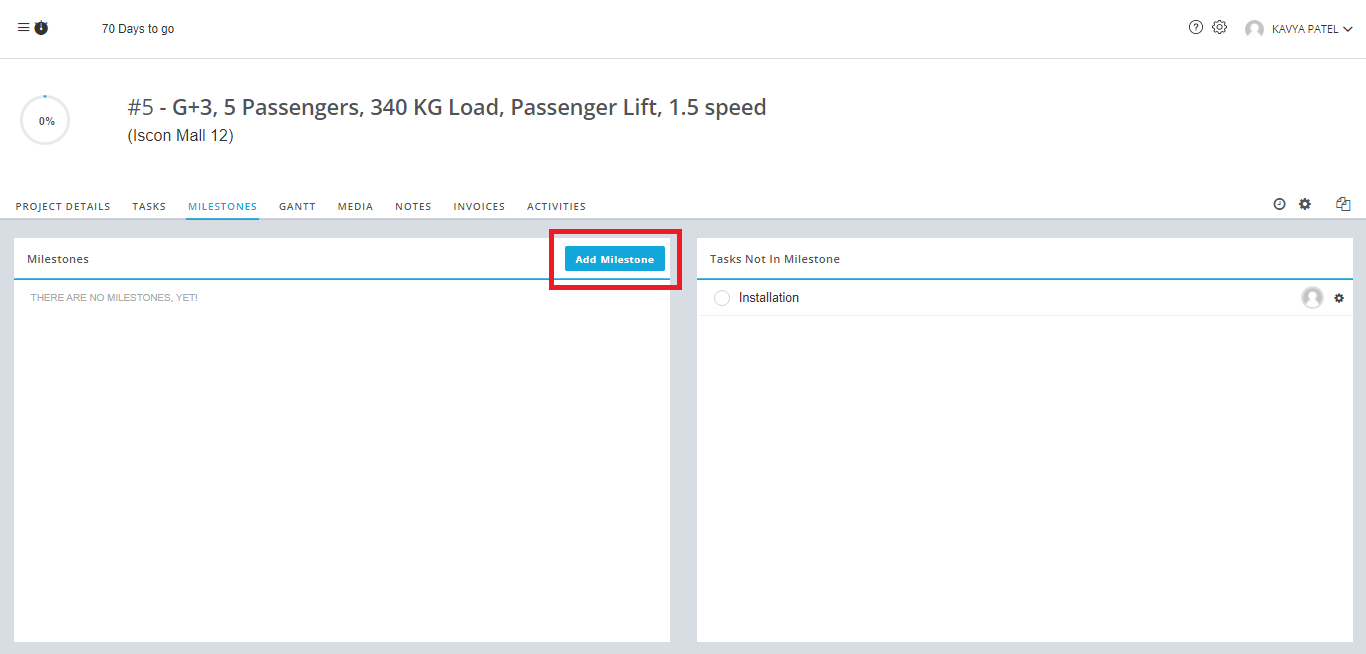The width and height of the screenshot is (1366, 654).
Task: Click '70 Days to go' text
Action: click(x=138, y=29)
